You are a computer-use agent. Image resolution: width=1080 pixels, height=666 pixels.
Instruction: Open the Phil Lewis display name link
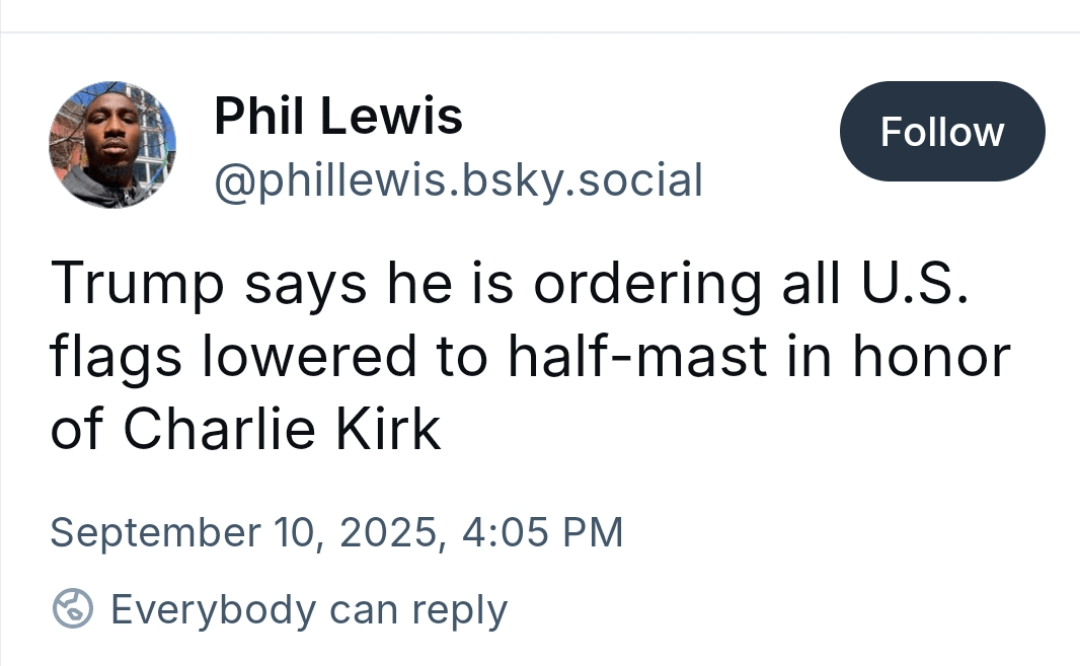coord(338,116)
